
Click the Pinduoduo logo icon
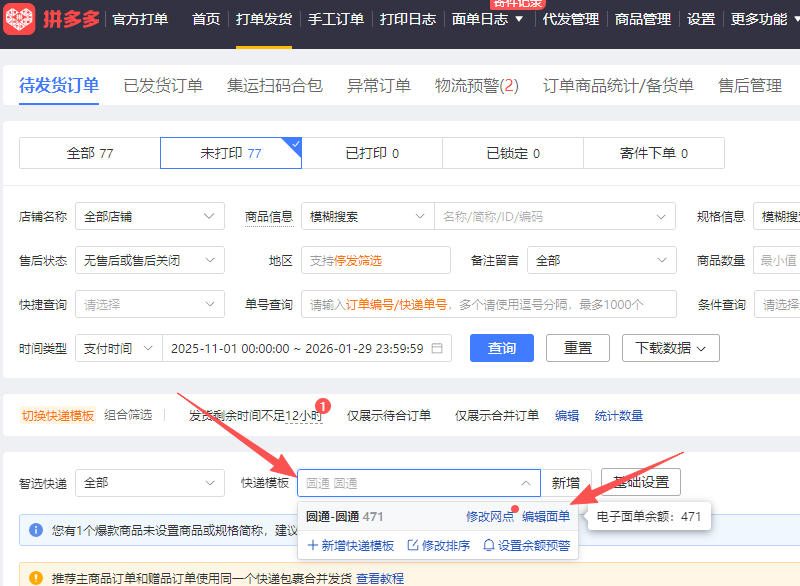[x=20, y=19]
